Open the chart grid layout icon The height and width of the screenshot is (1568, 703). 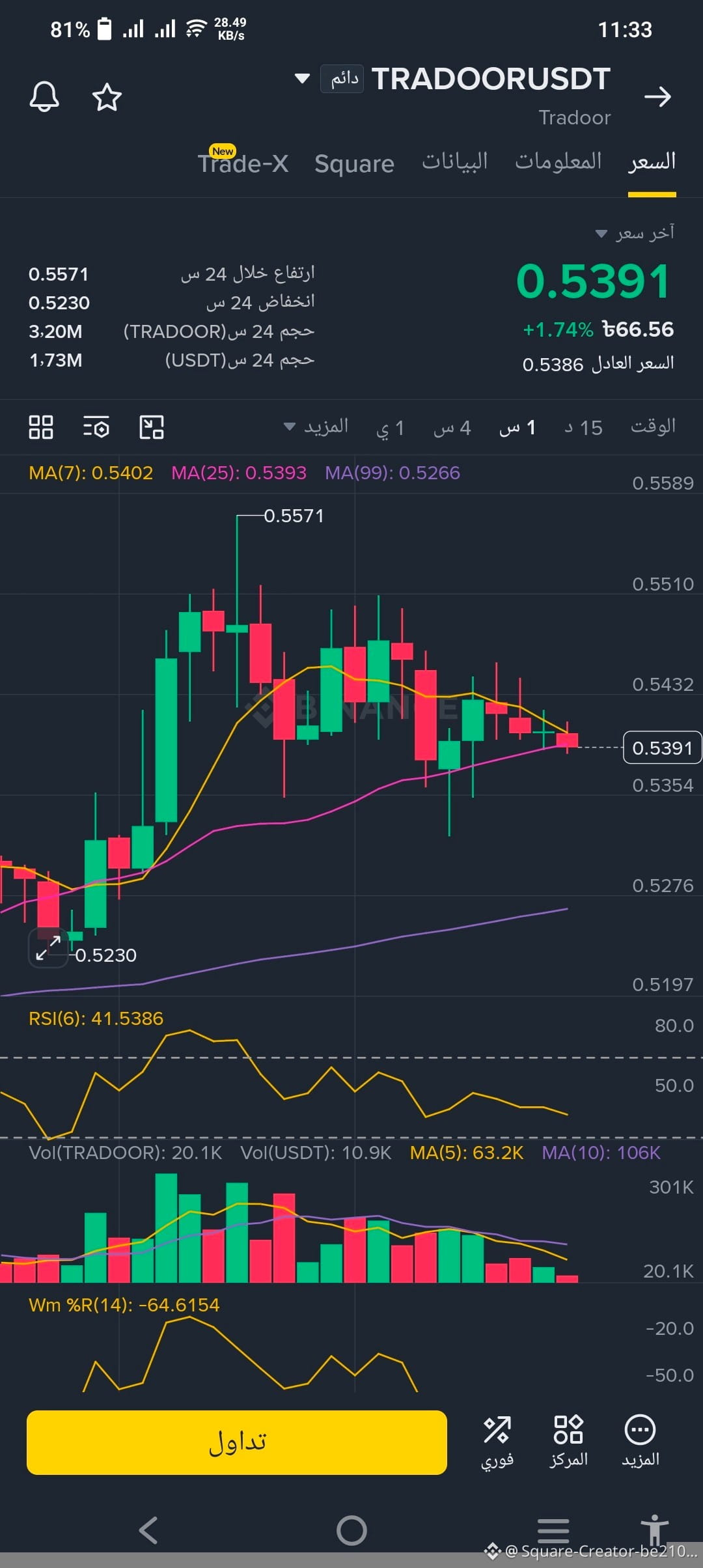tap(41, 427)
